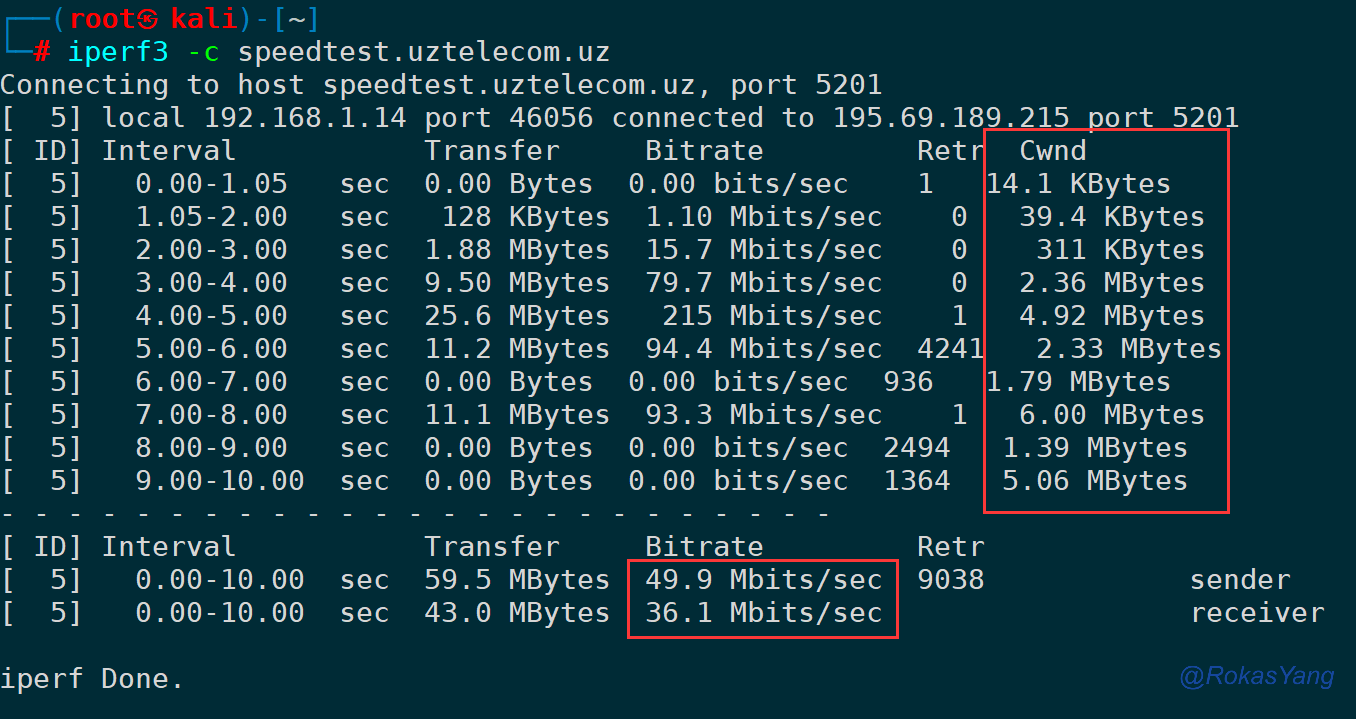Click the "iperf Done." message

tap(92, 680)
